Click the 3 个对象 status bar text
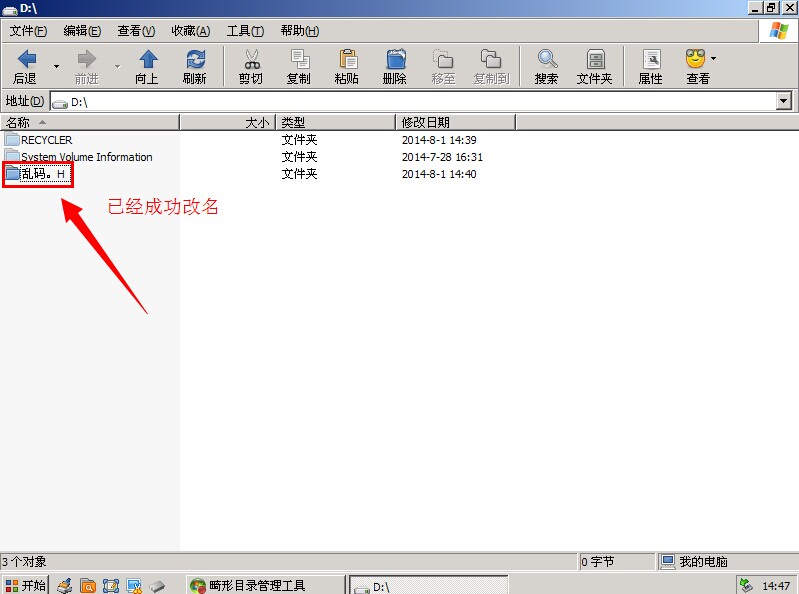This screenshot has height=594, width=799. 24,561
